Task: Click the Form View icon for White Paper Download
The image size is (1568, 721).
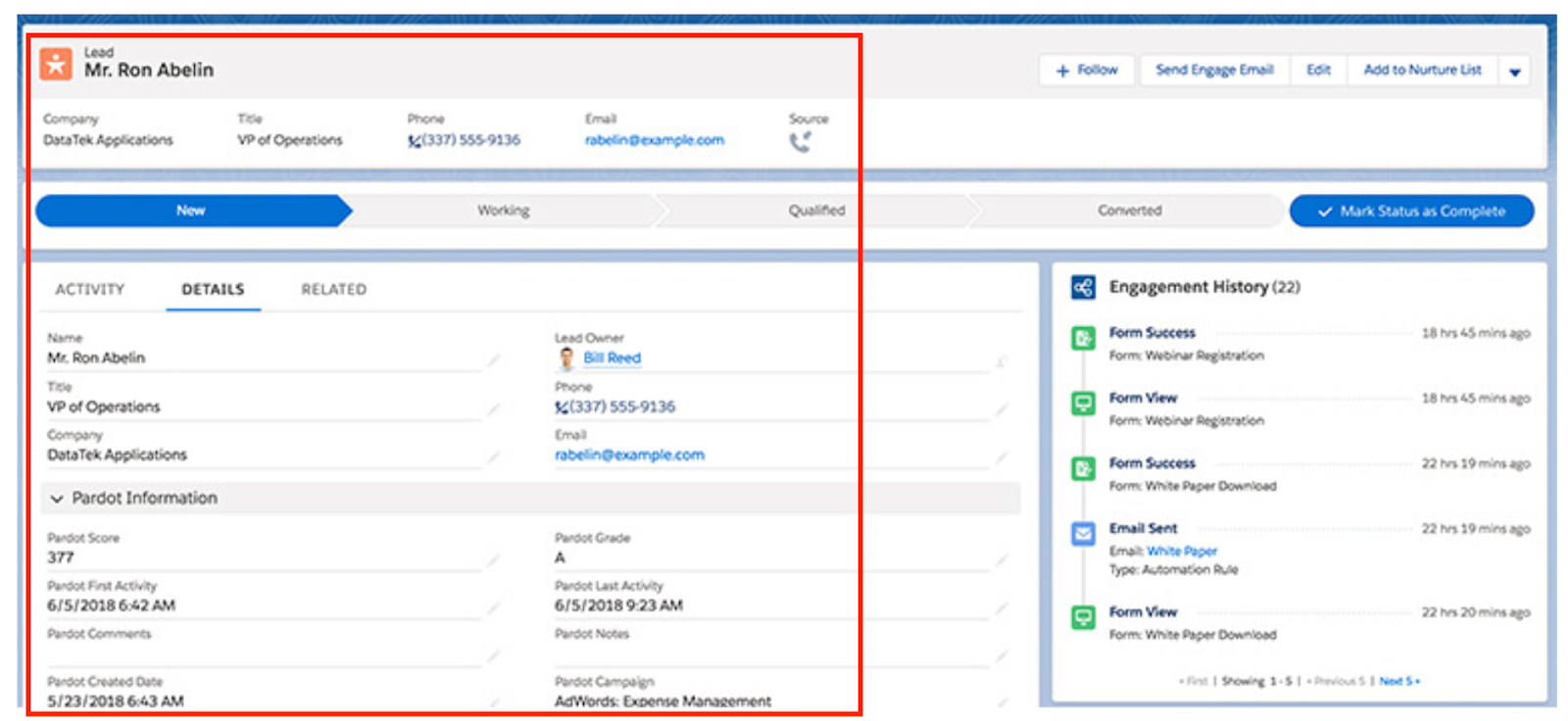Action: click(x=1083, y=618)
